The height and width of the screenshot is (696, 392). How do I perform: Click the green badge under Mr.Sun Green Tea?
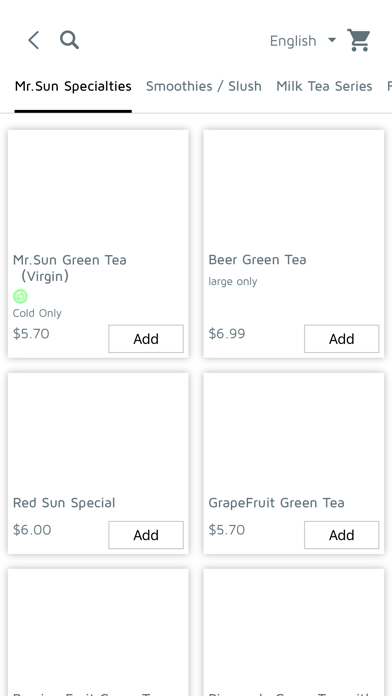20,296
